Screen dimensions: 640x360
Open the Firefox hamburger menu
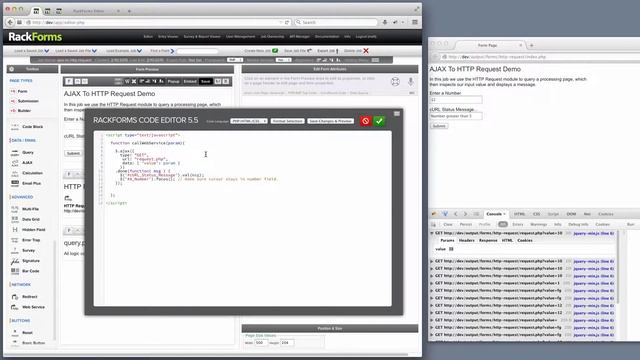click(415, 22)
